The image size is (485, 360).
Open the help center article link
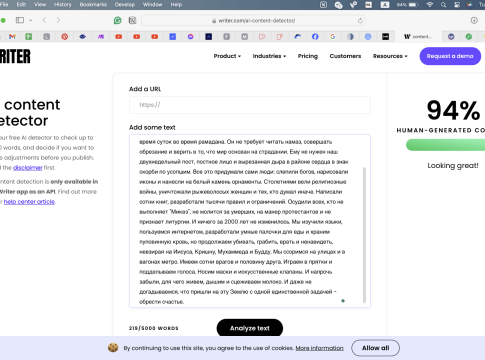(x=29, y=202)
